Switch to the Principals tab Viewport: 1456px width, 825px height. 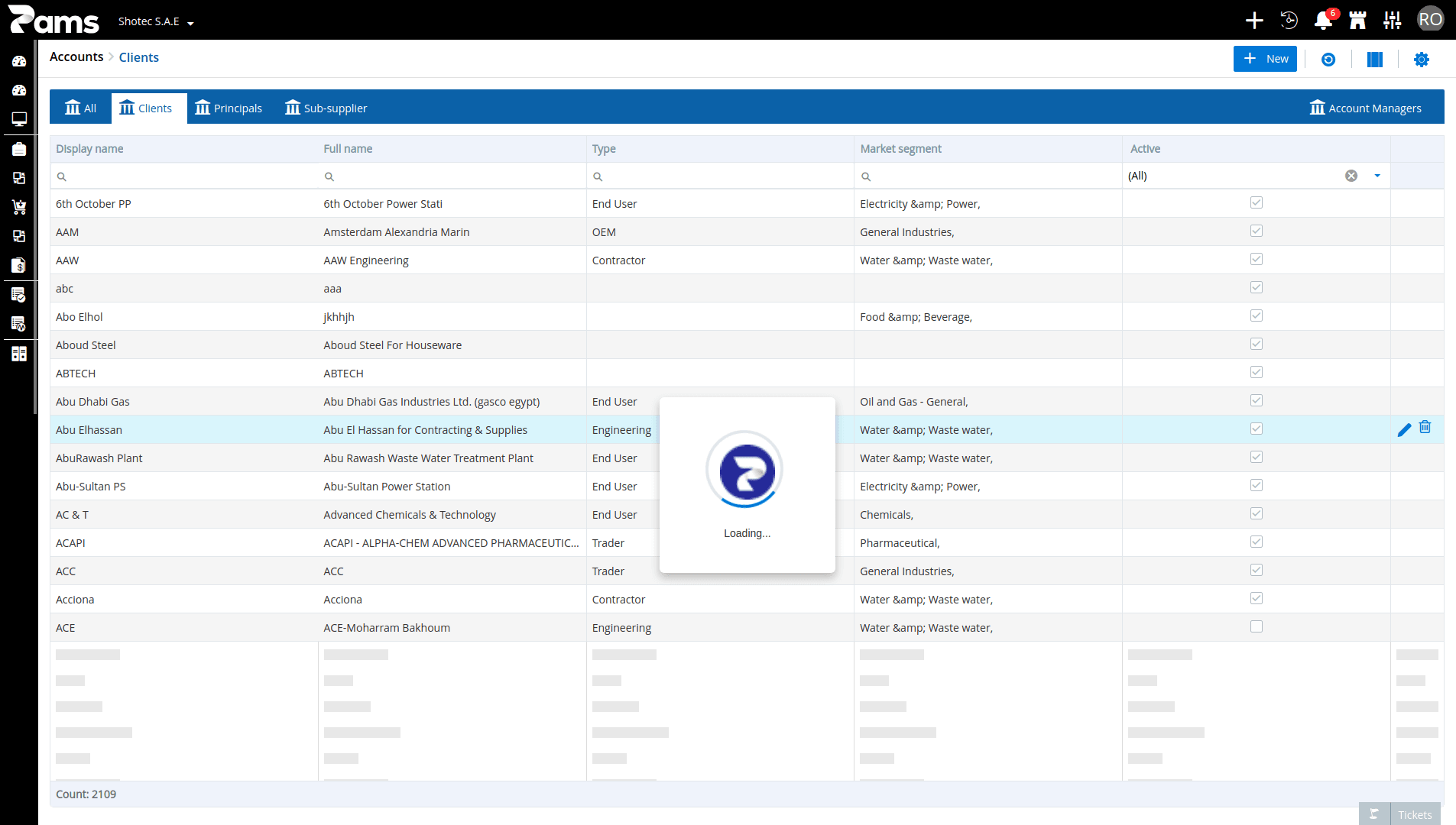(x=229, y=108)
